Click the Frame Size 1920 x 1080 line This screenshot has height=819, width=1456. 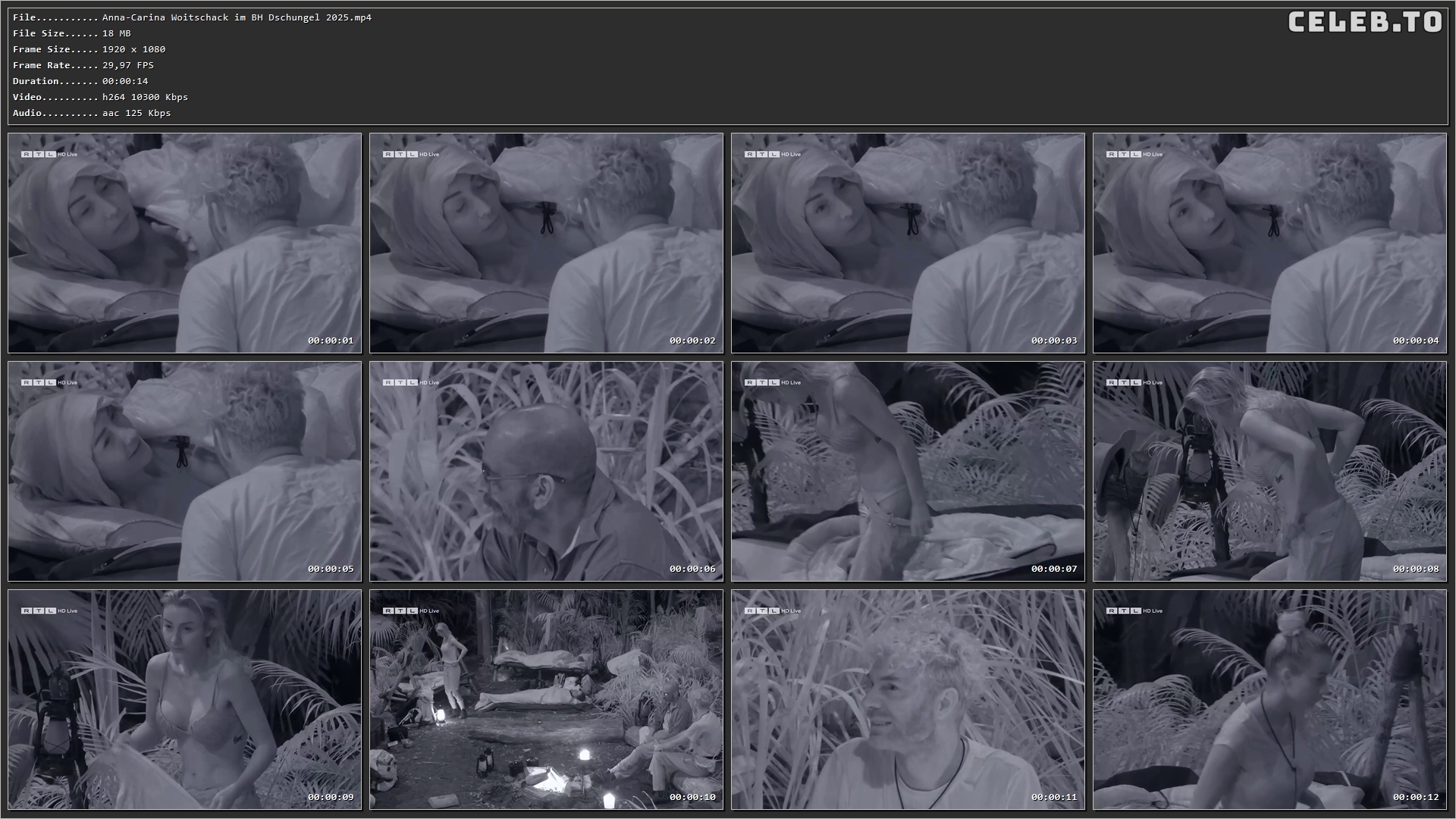click(x=89, y=49)
